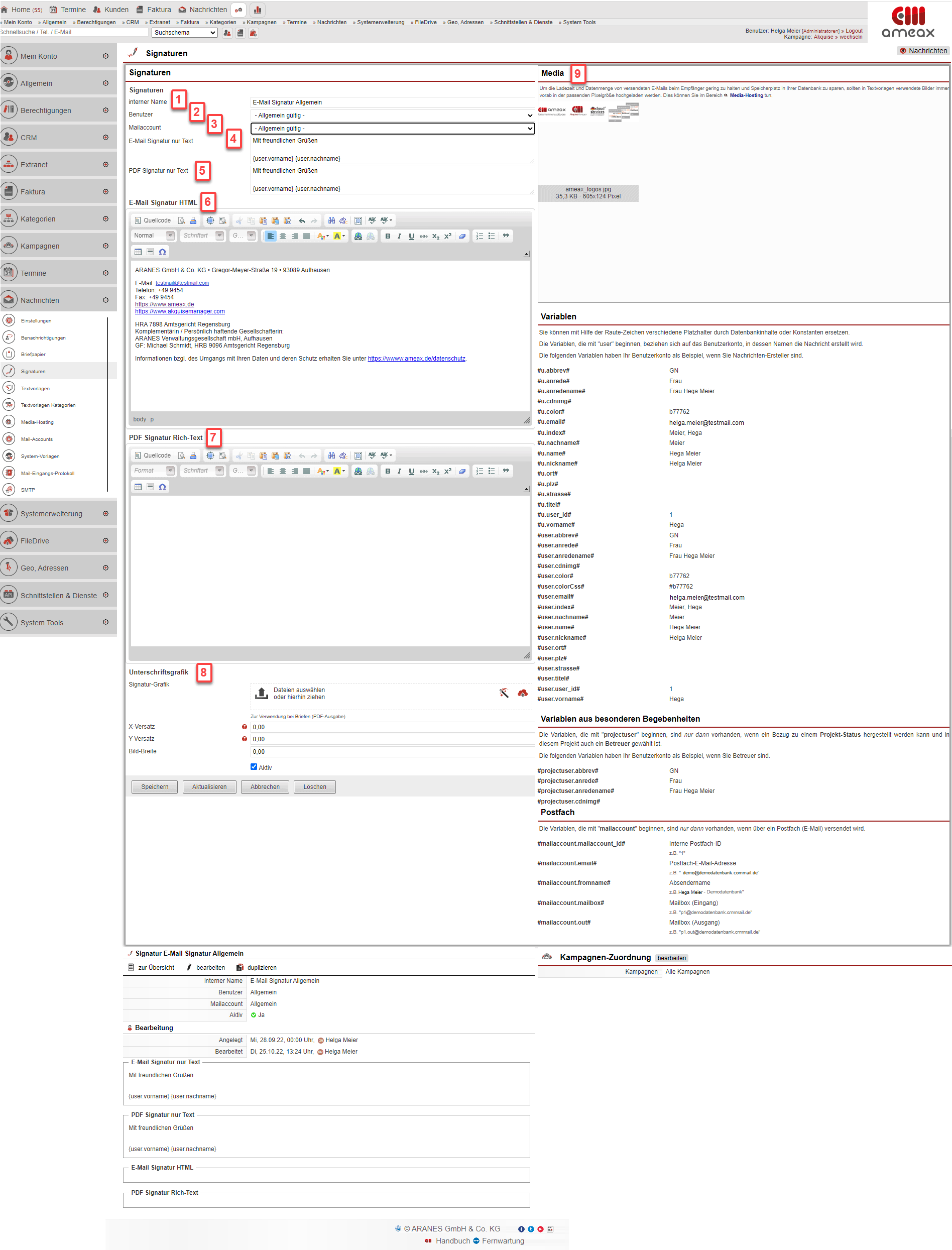
Task: Insert a table in the E-Mail Signatur HTML editor
Action: pyautogui.click(x=138, y=252)
